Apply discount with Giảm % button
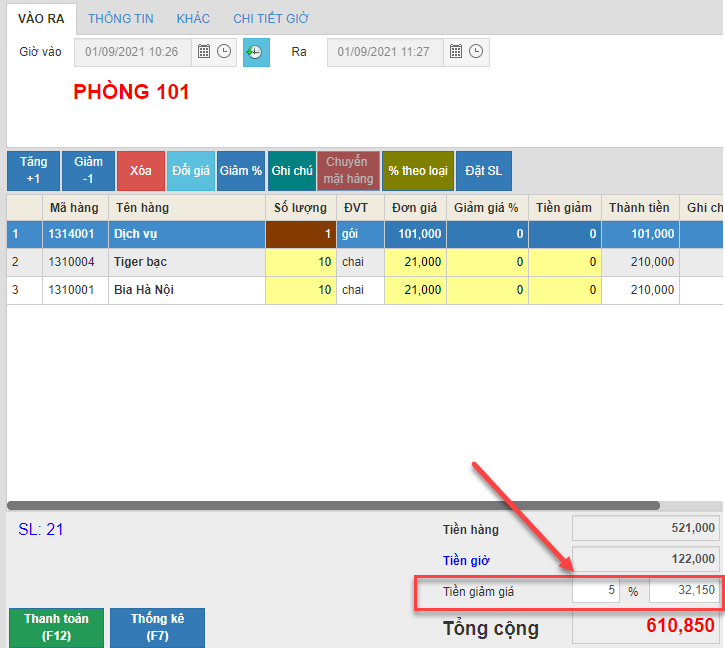This screenshot has height=648, width=725. click(240, 171)
